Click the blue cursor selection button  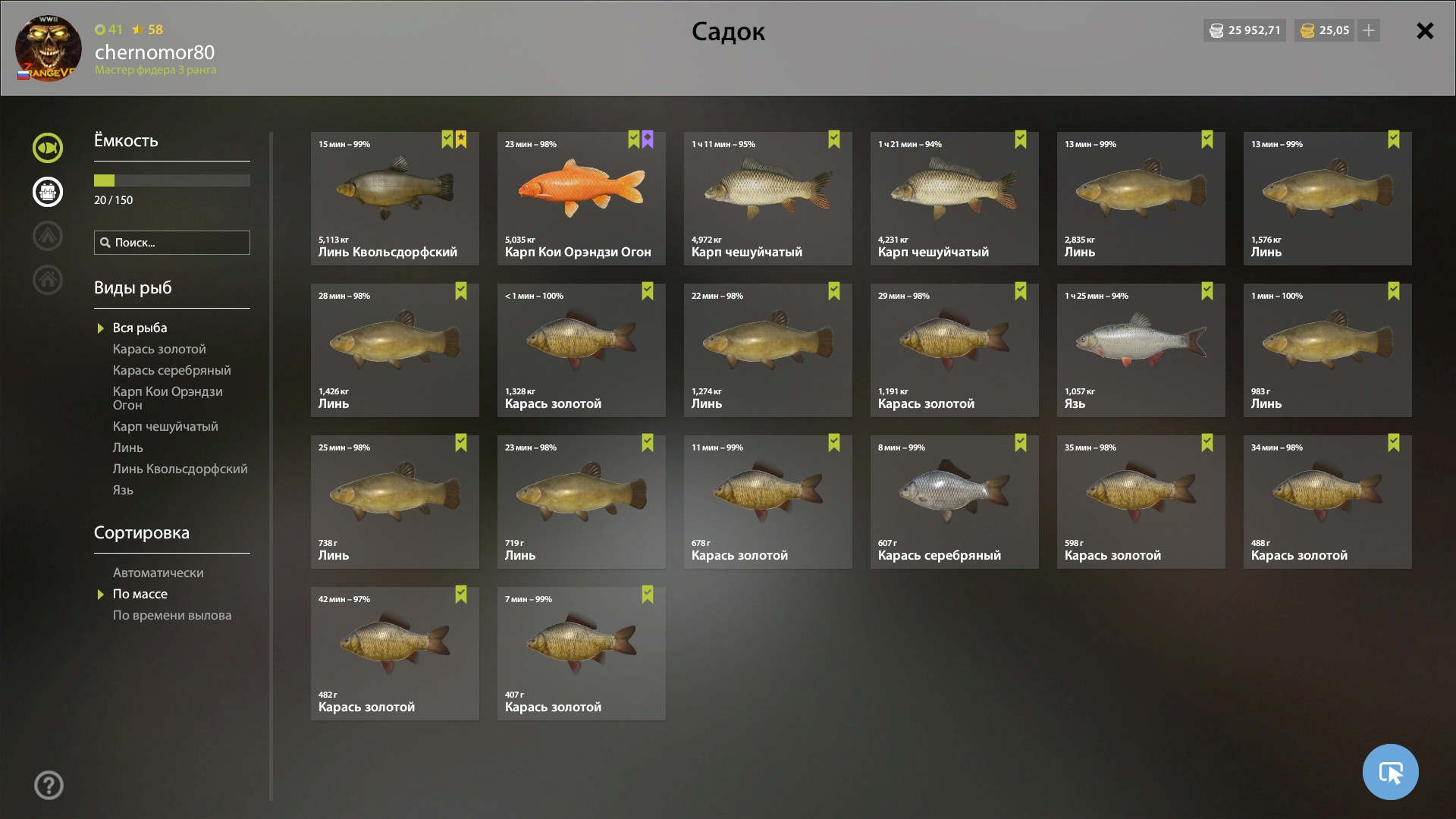point(1390,772)
